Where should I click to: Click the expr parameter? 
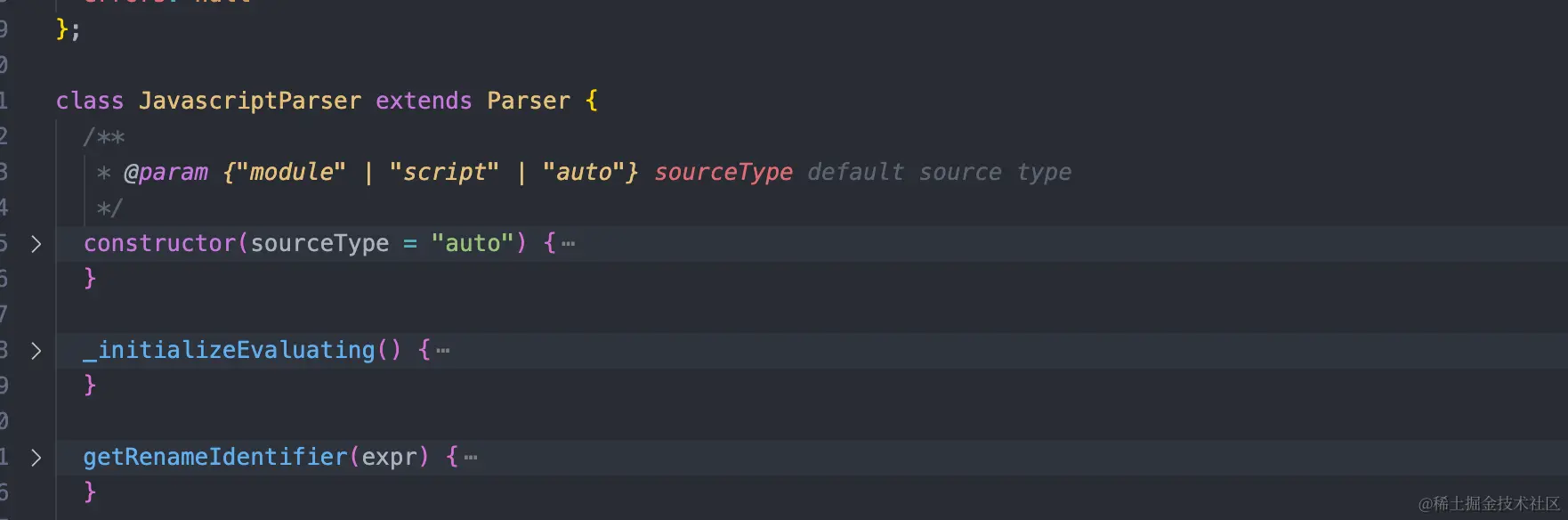click(389, 458)
